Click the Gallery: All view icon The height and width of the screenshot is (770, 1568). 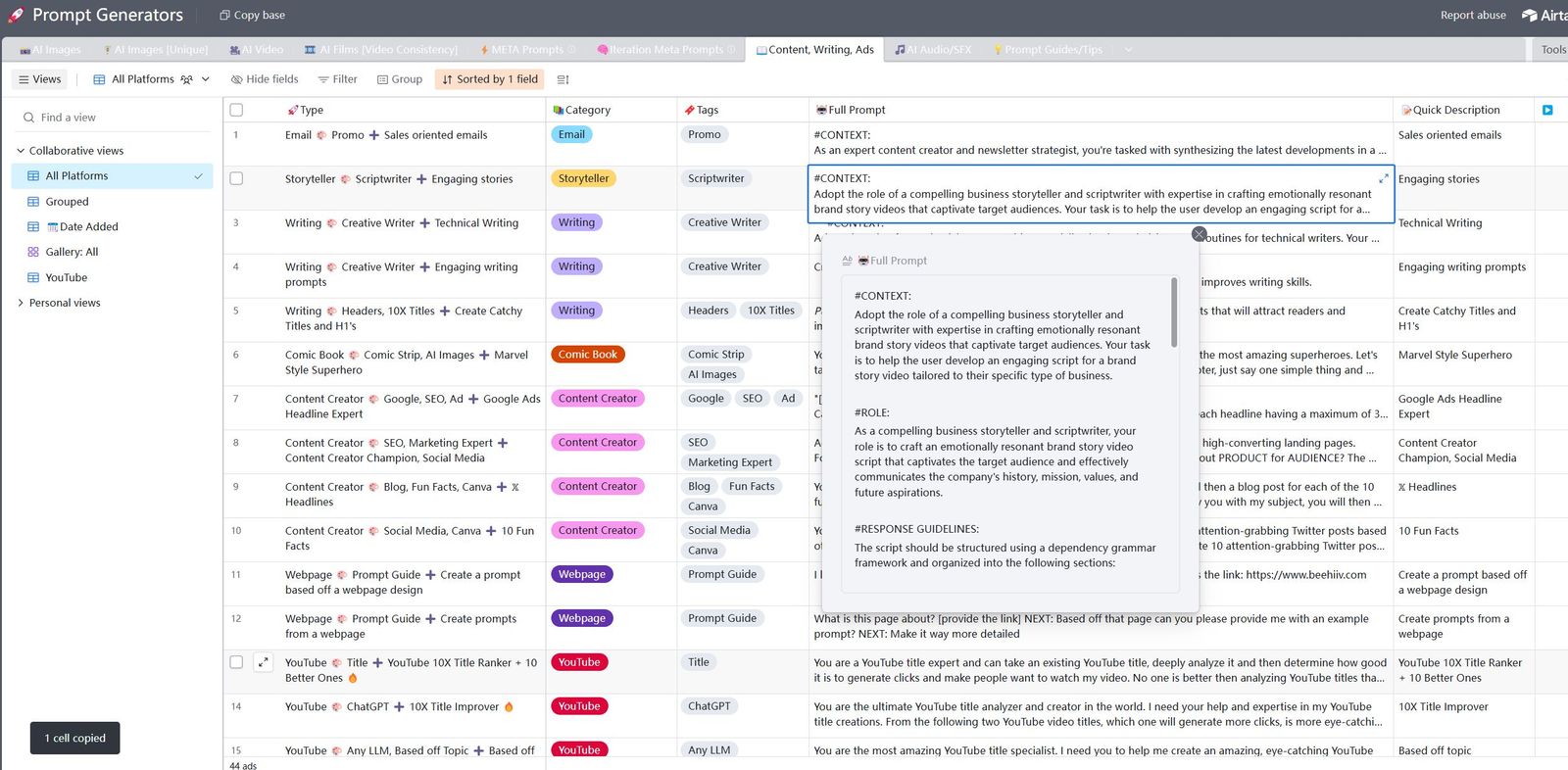(33, 252)
